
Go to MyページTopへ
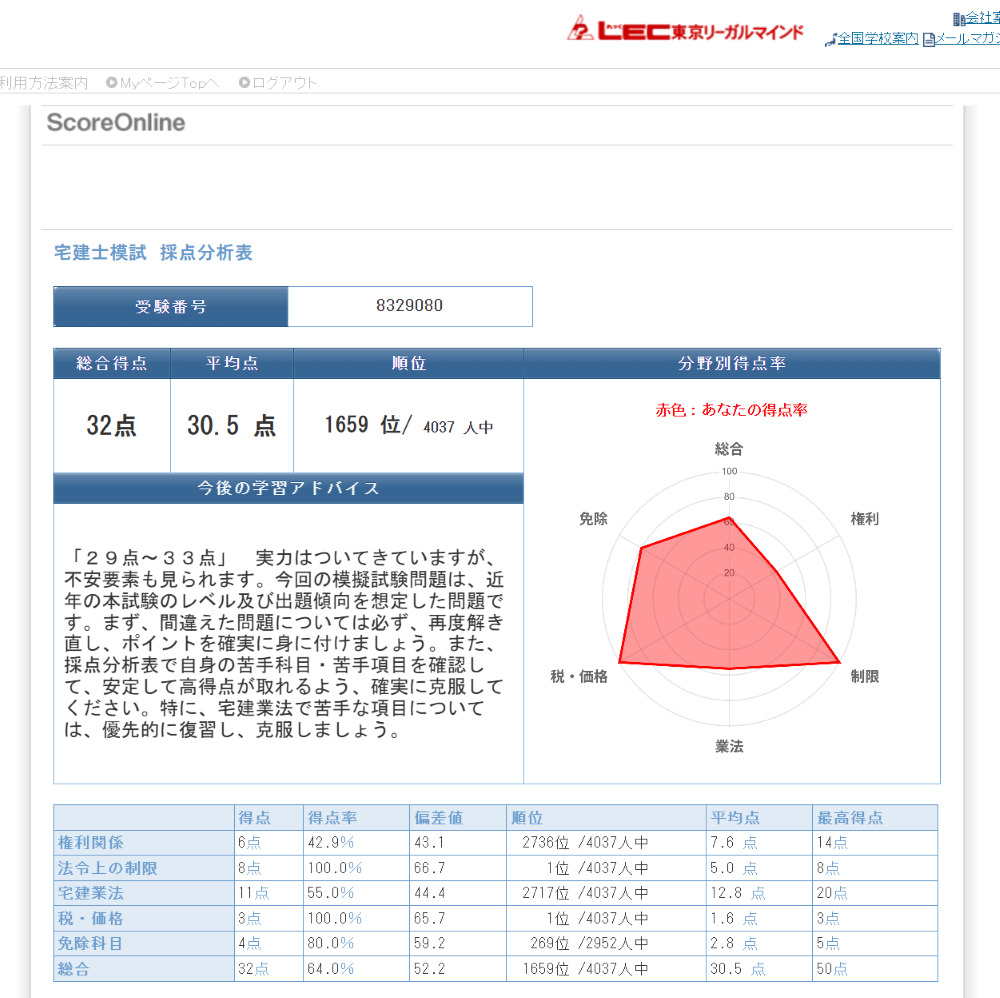click(169, 83)
